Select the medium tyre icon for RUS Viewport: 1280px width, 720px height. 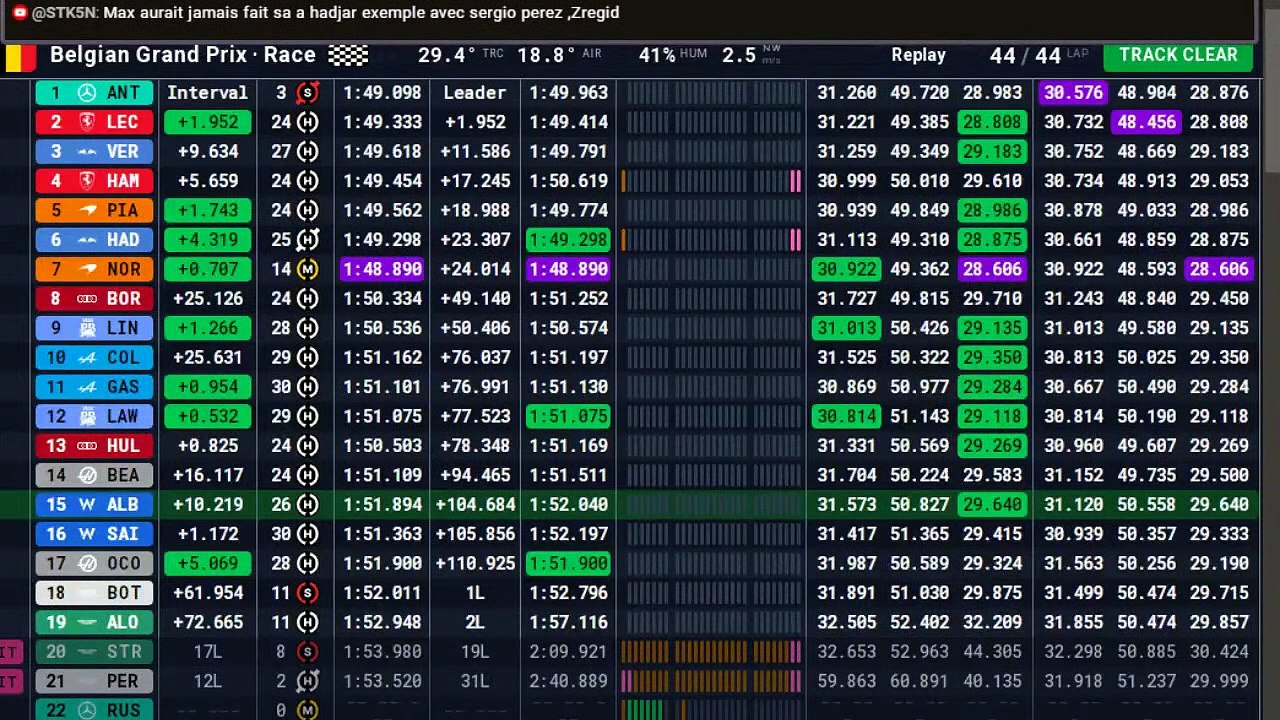tap(308, 710)
